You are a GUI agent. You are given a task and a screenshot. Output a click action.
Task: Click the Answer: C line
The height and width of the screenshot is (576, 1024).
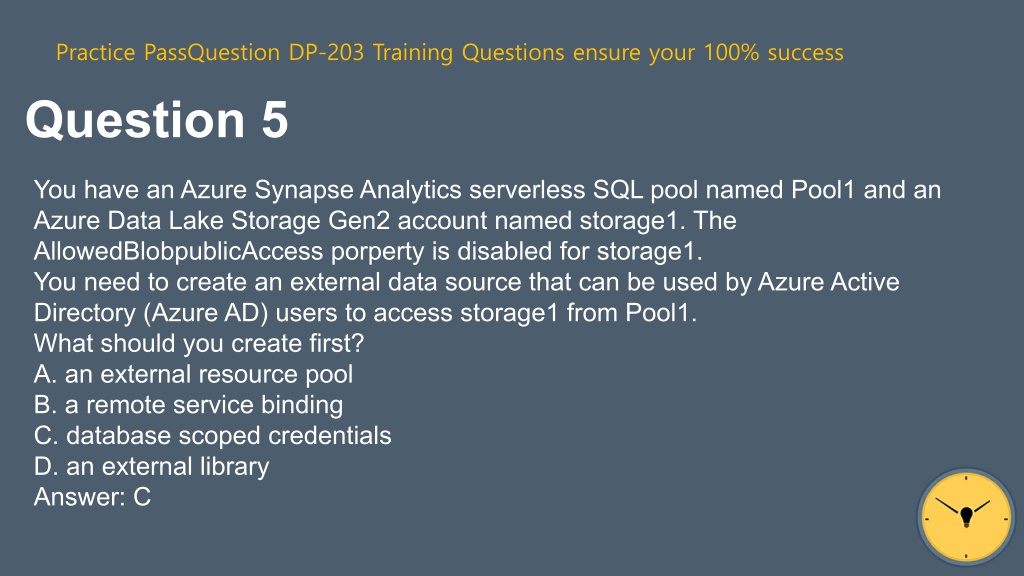(92, 497)
